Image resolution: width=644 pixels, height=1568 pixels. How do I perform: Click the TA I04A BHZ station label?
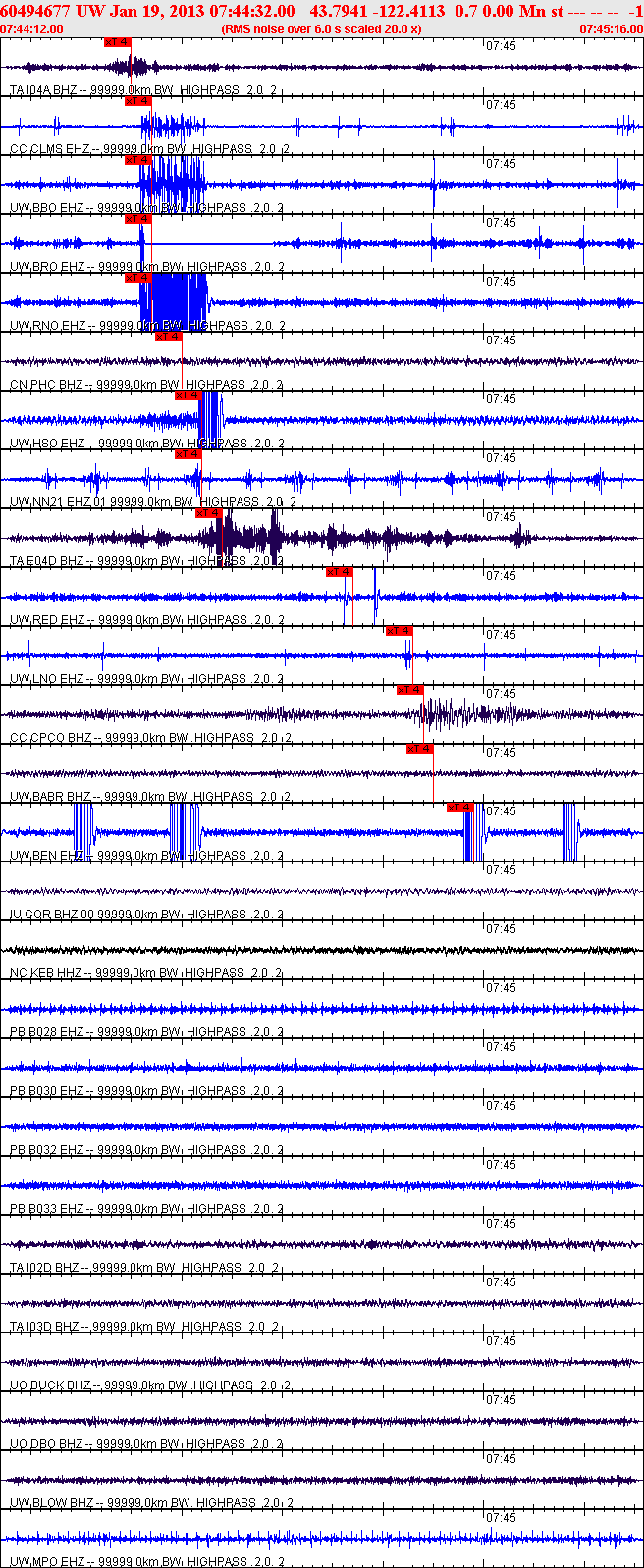pos(44,90)
